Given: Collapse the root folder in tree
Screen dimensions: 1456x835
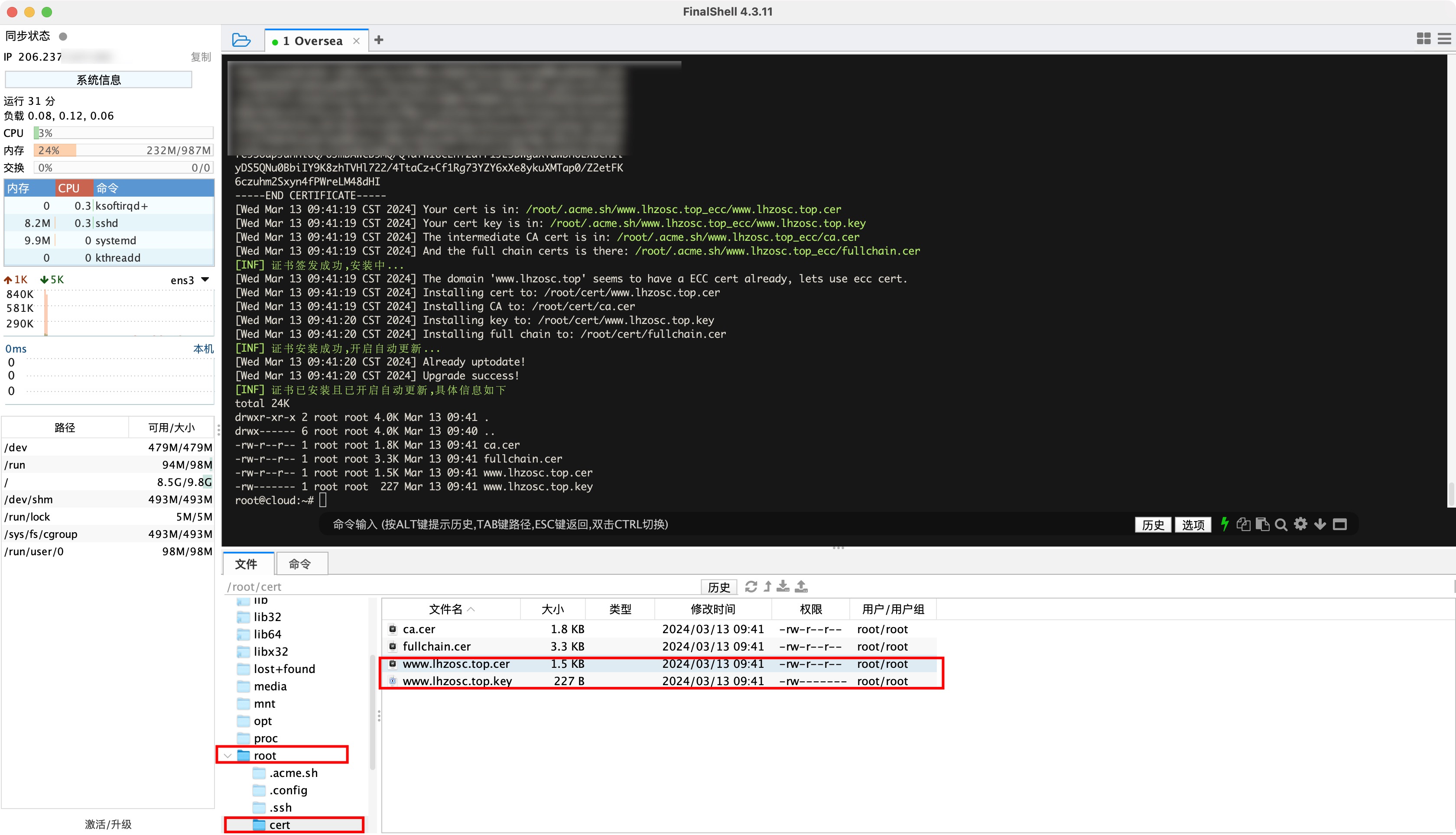Looking at the screenshot, I should coord(228,755).
